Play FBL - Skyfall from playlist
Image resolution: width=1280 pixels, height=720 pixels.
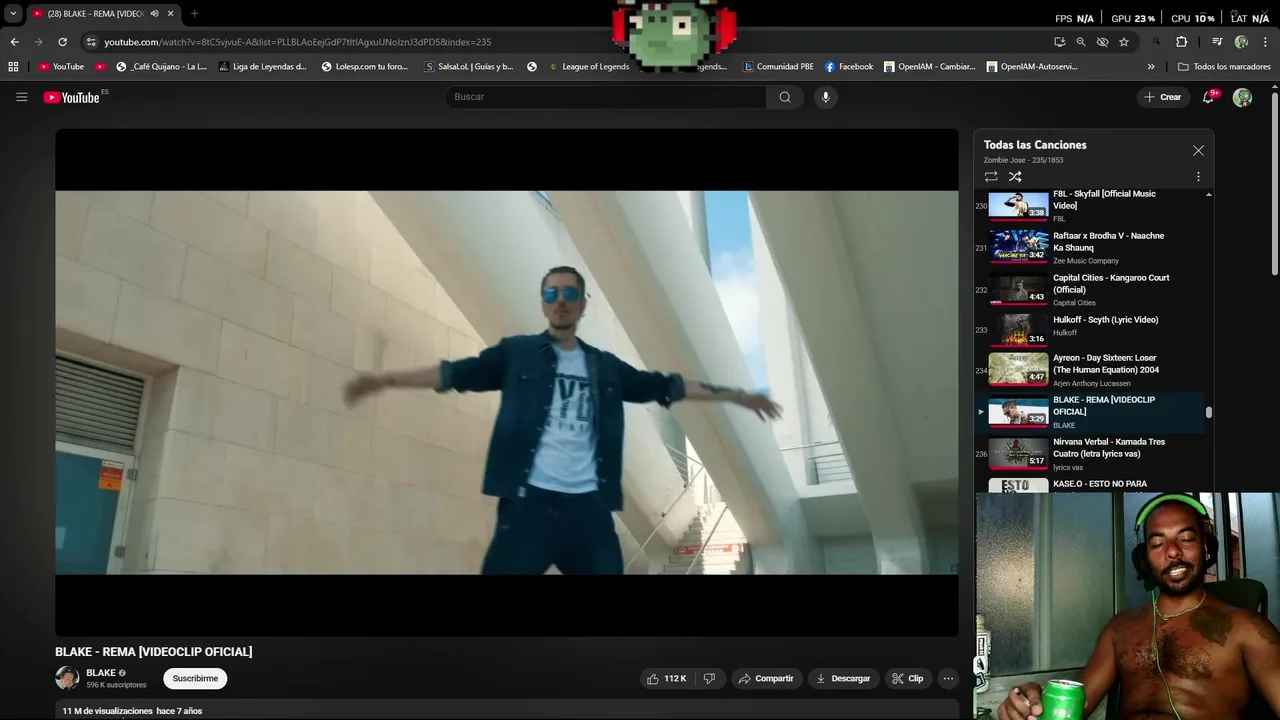(x=1089, y=206)
